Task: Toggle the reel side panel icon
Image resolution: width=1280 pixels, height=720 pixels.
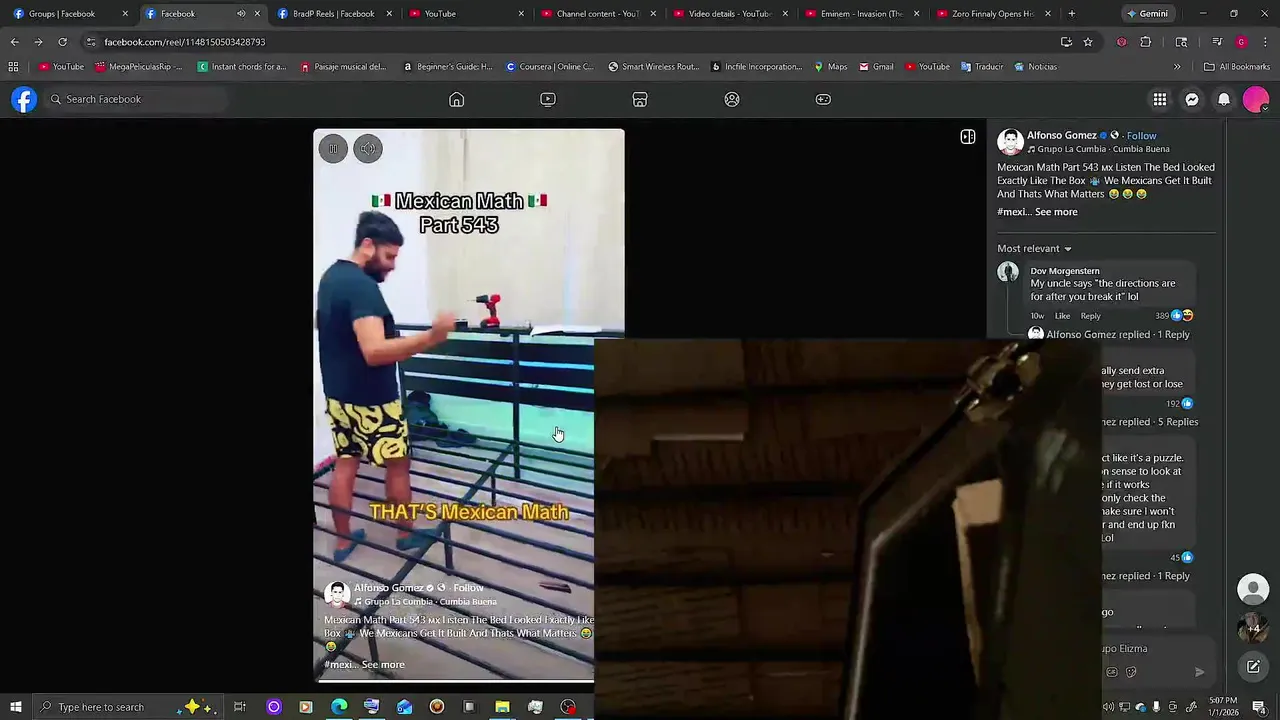Action: [968, 137]
